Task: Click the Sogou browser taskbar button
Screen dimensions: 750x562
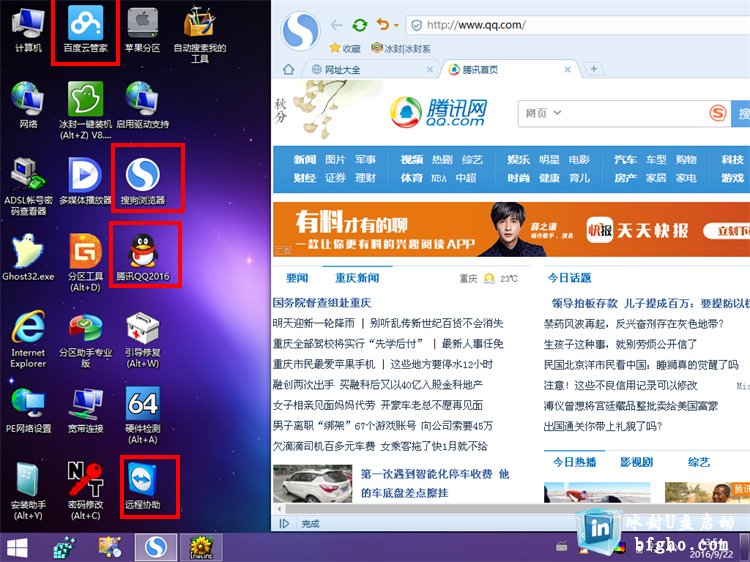Action: point(155,547)
